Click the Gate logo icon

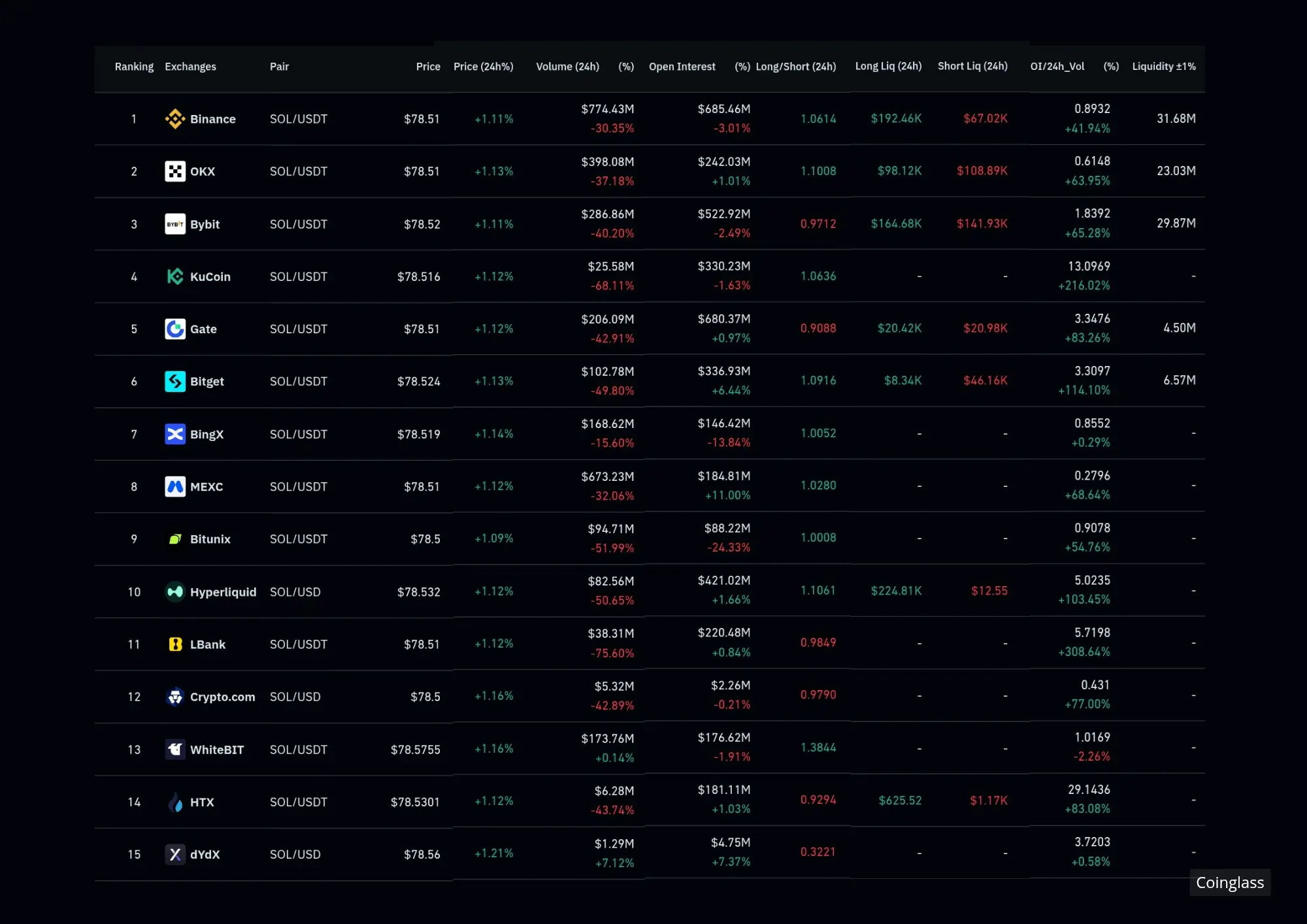pyautogui.click(x=175, y=329)
